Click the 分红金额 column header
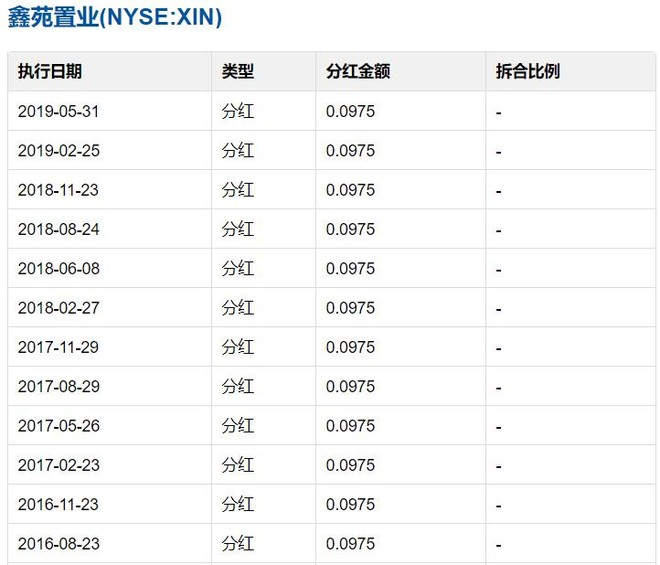Image resolution: width=660 pixels, height=565 pixels. coord(357,72)
